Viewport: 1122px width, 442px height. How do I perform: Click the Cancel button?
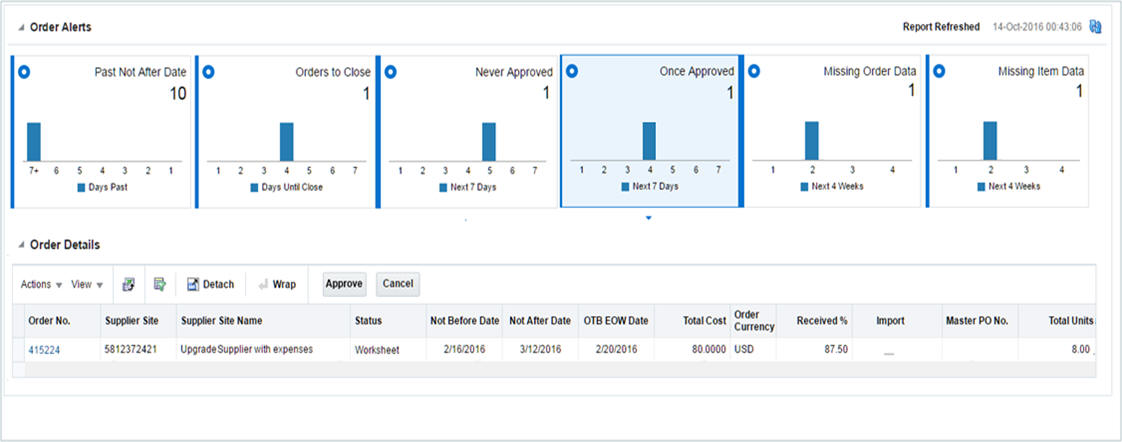click(x=398, y=284)
